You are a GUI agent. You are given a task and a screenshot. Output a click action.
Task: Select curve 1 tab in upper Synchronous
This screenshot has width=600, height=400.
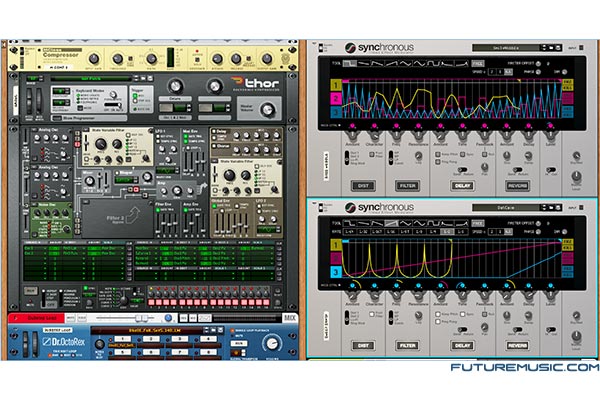coord(336,85)
